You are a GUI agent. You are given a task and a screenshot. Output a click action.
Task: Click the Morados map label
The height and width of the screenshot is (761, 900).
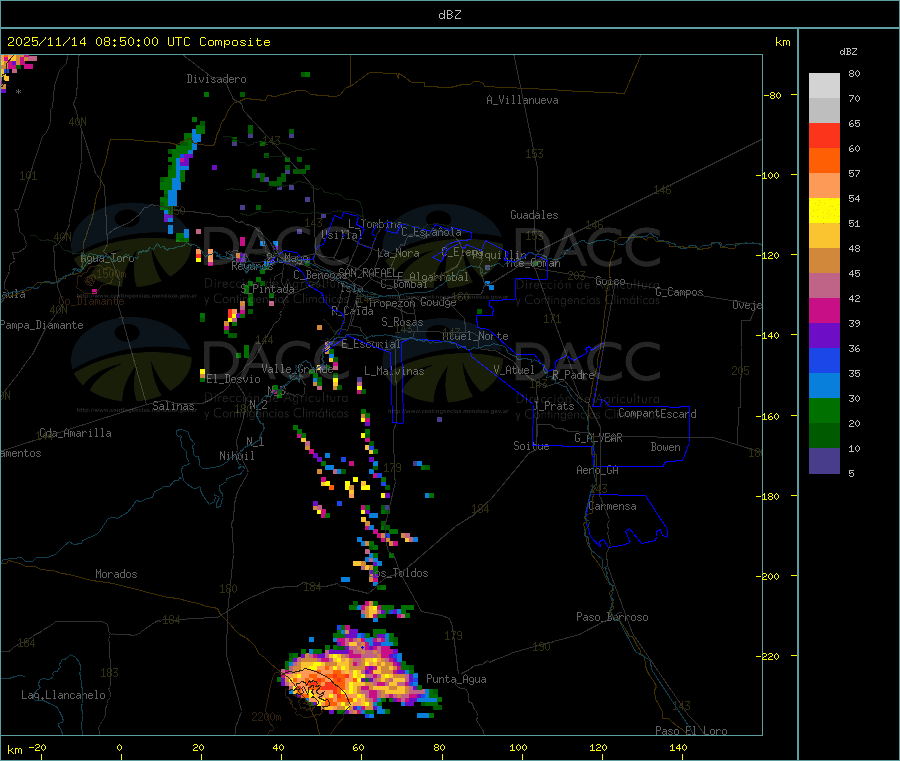point(116,574)
